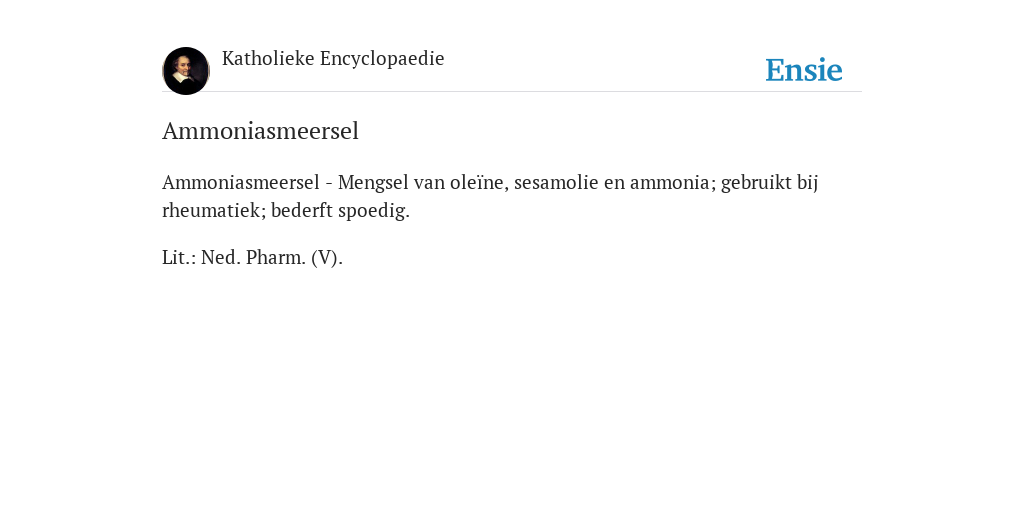Image resolution: width=1024 pixels, height=512 pixels.
Task: Click the horizontal divider under the header
Action: [x=512, y=92]
